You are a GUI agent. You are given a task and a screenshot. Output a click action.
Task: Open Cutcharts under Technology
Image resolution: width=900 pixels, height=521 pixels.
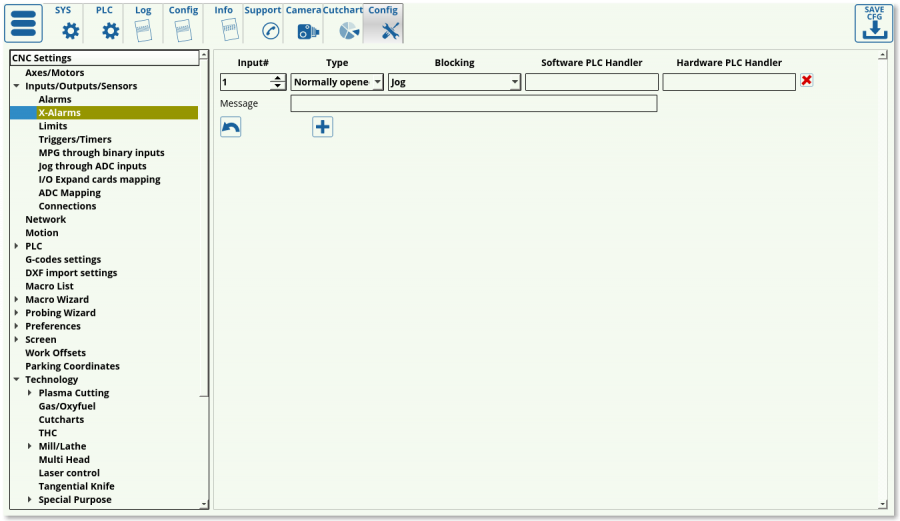61,419
